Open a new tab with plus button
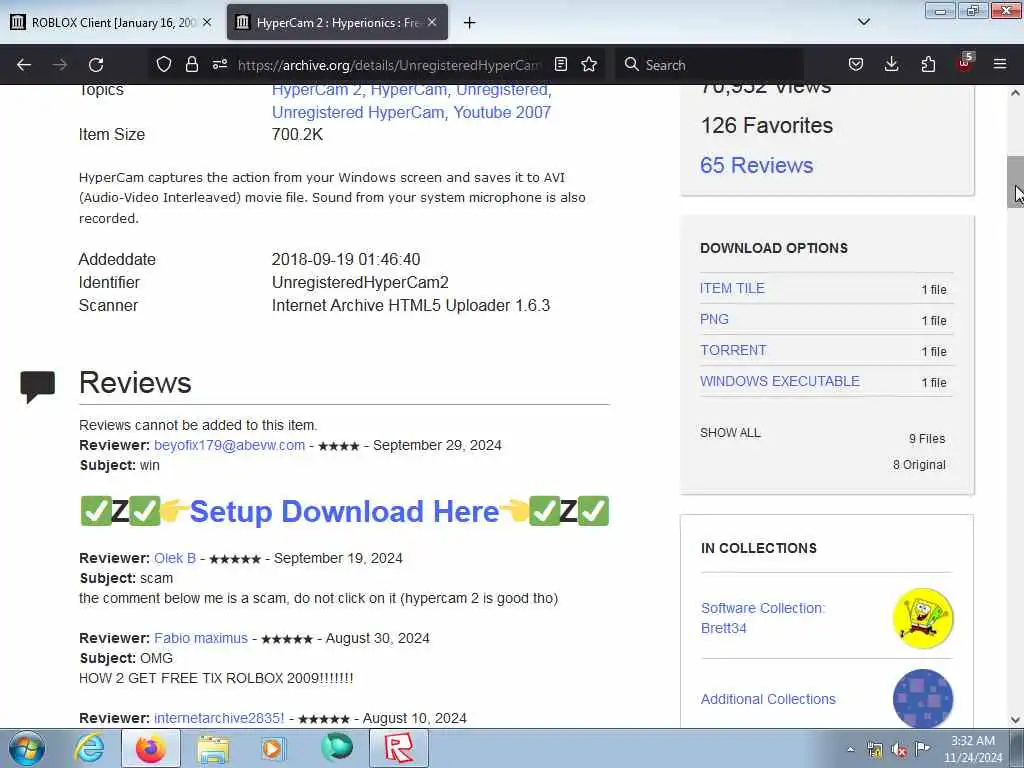 point(470,23)
